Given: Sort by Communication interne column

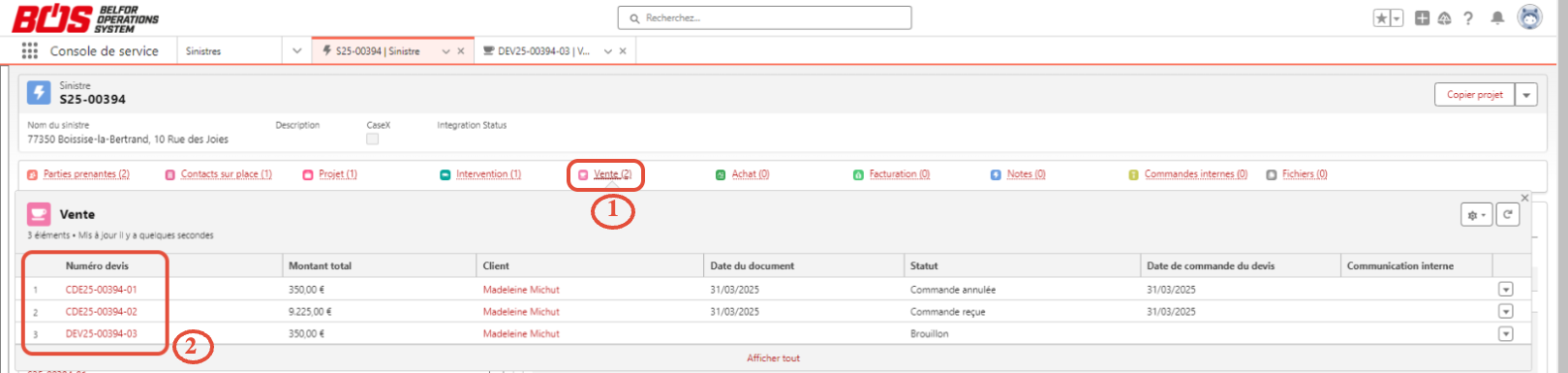Looking at the screenshot, I should [1399, 265].
